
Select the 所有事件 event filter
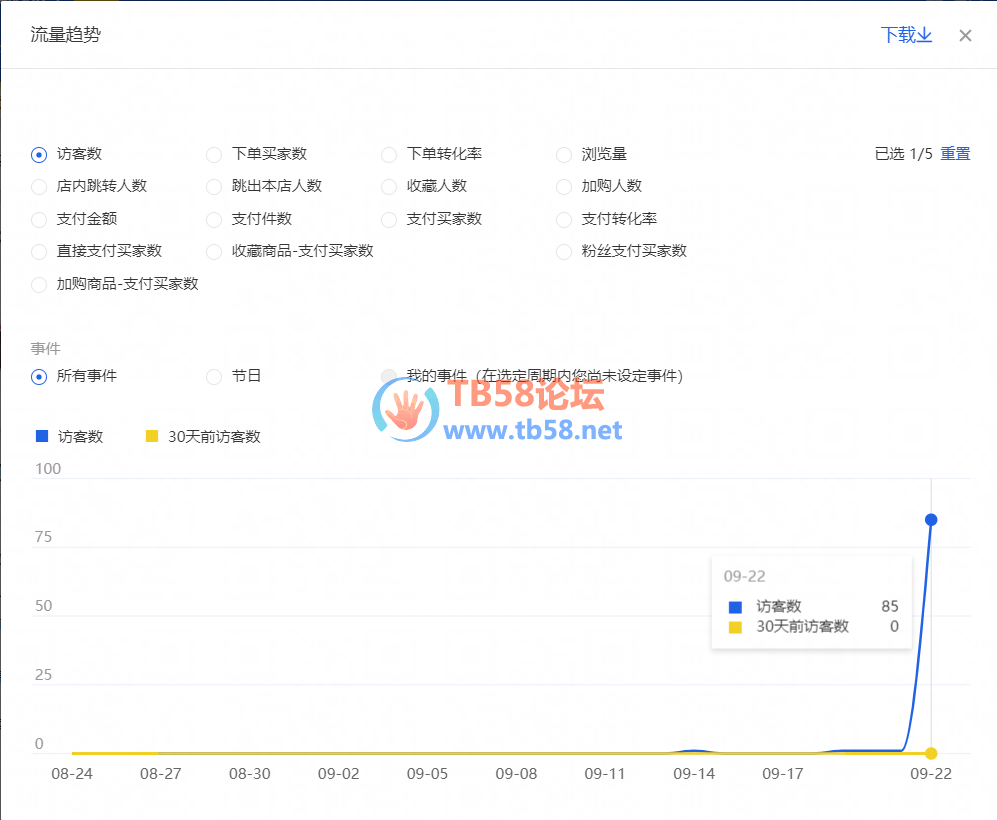39,377
